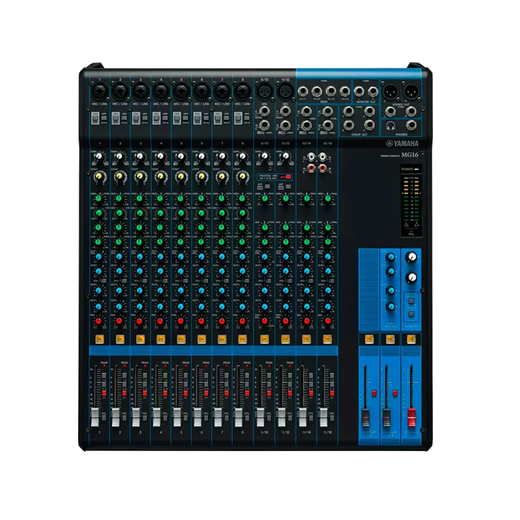
Task: Click the red STEREO master fader cap
Action: [412, 417]
